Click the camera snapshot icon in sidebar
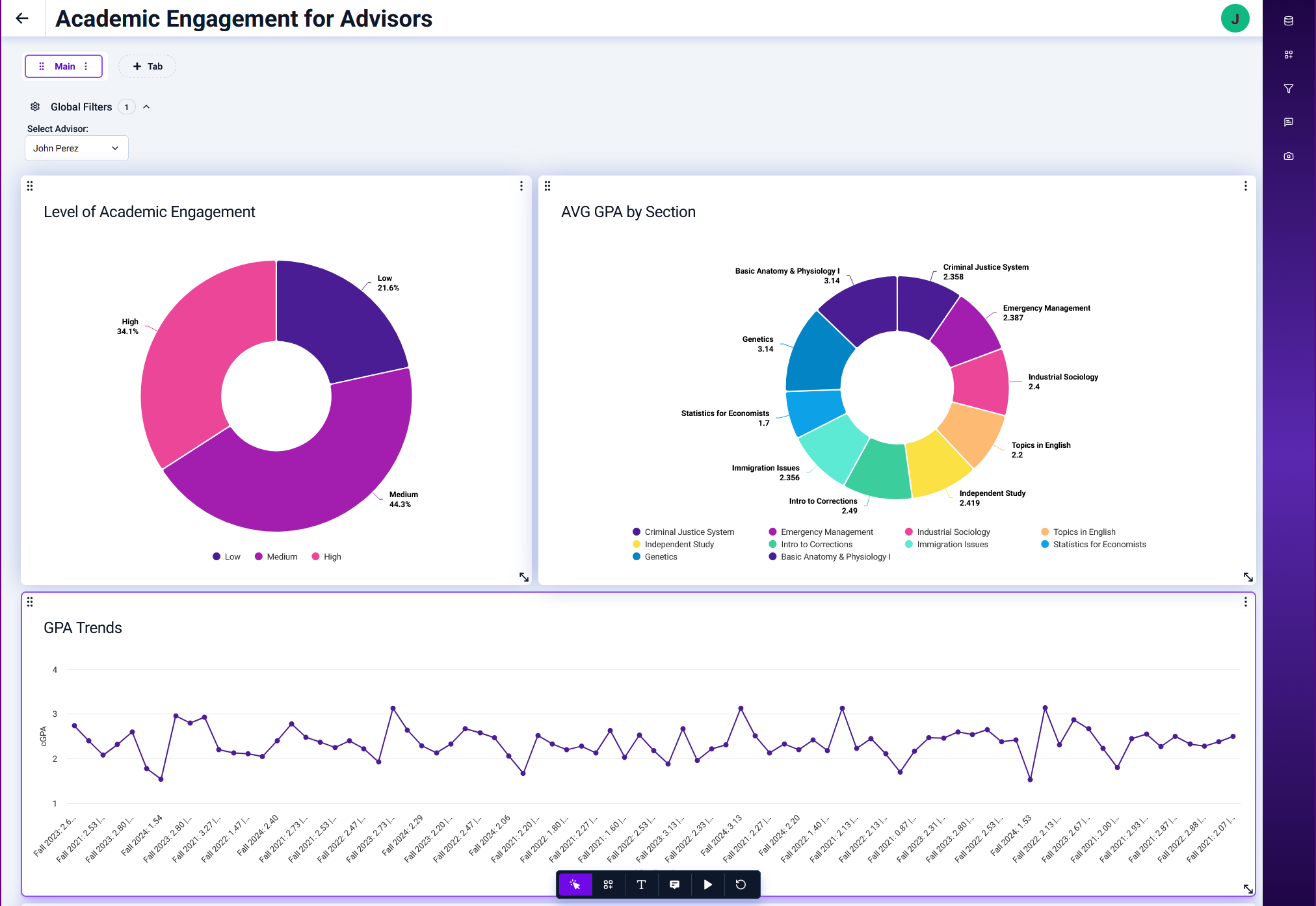The image size is (1316, 906). click(x=1288, y=156)
